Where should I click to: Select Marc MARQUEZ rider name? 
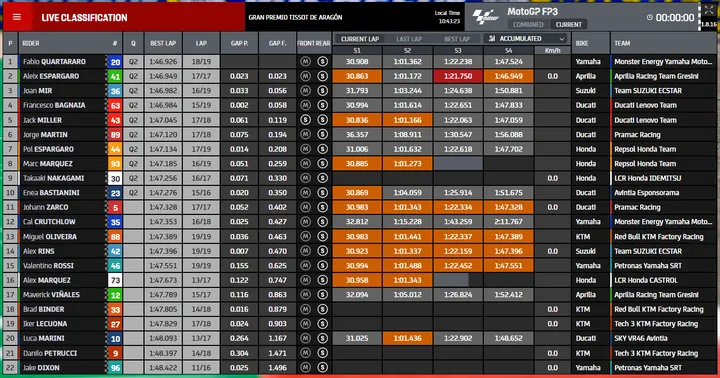48,164
